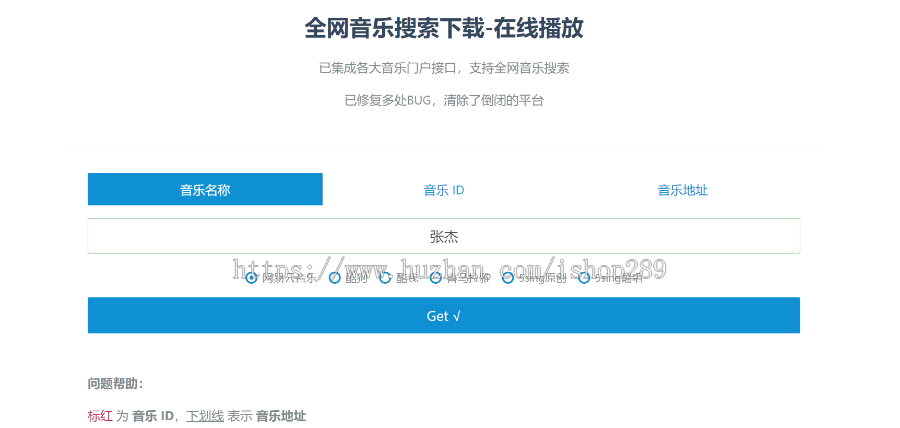Choose the 5sing翻唱 radio button
Viewport: 900px width, 428px height.
tap(584, 278)
